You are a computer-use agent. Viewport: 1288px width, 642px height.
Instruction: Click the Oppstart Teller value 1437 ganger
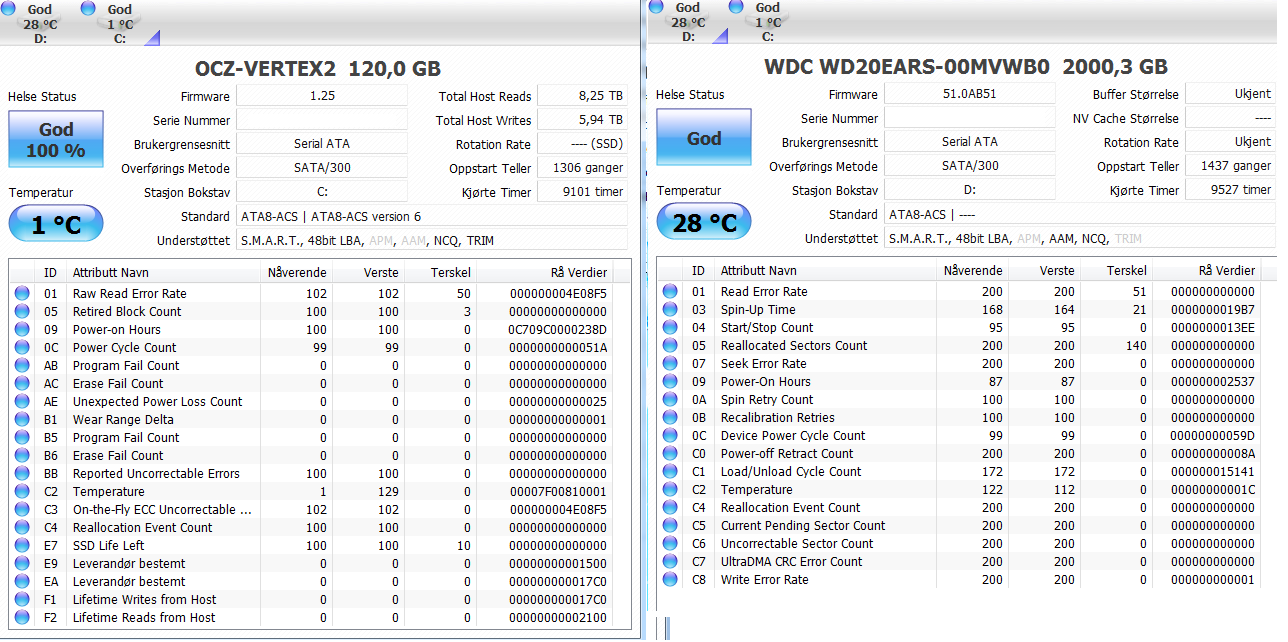(x=1230, y=166)
